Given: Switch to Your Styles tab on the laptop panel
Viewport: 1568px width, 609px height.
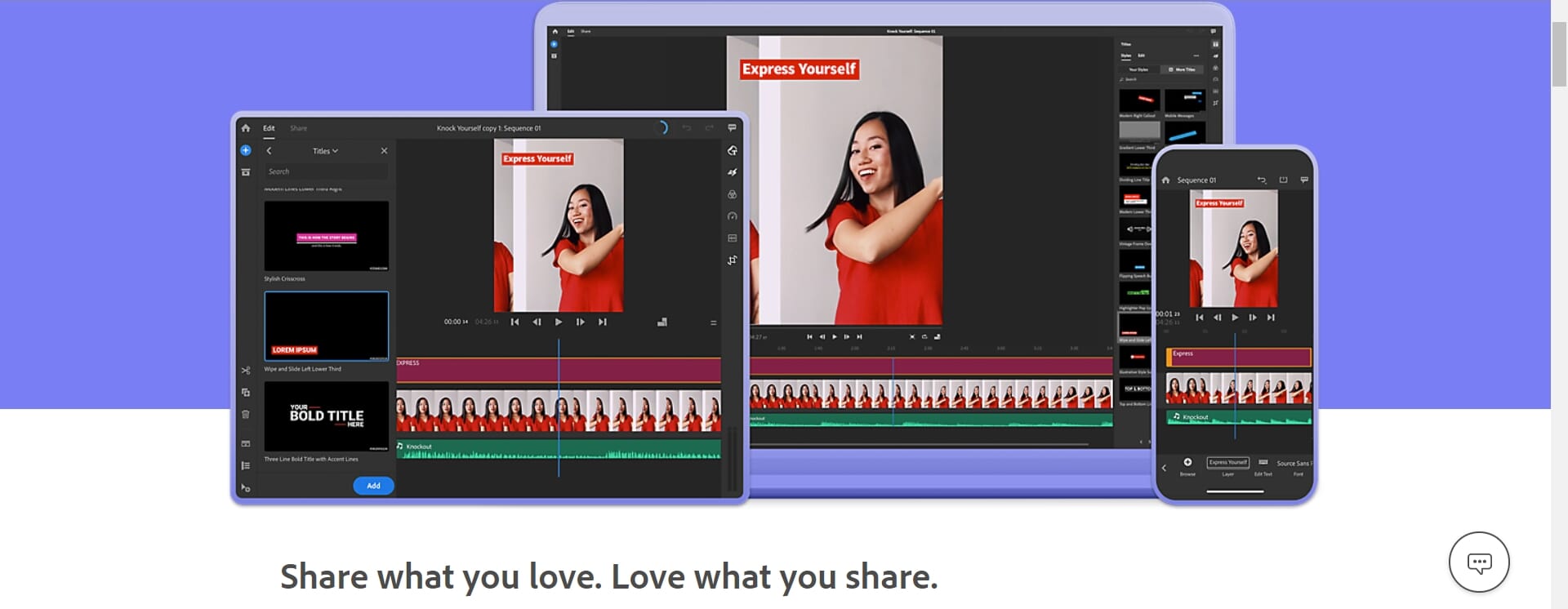Looking at the screenshot, I should [1138, 70].
